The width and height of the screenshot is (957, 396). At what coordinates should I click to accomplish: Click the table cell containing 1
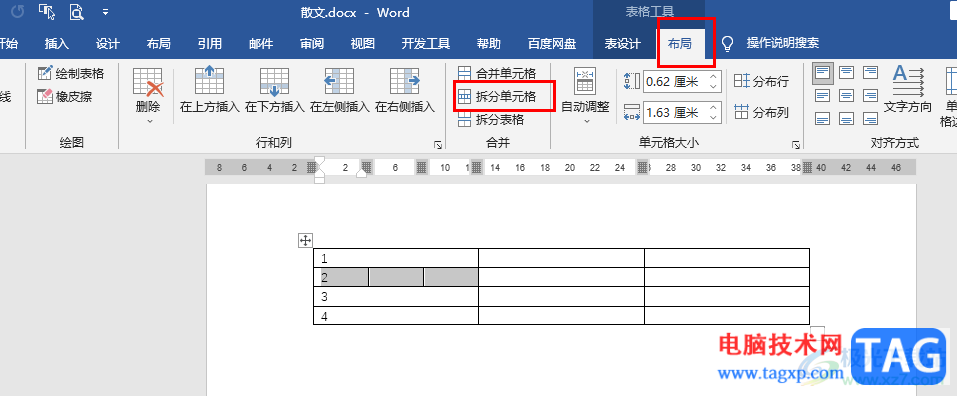point(396,258)
